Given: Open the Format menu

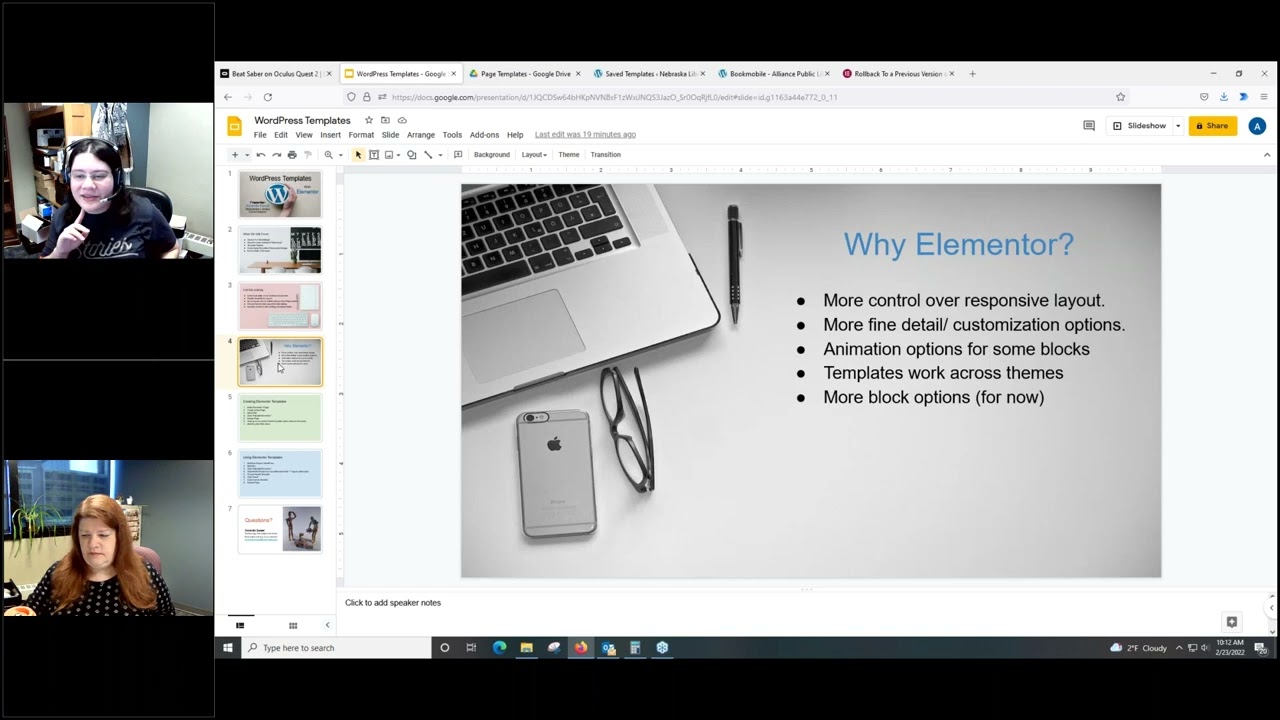Looking at the screenshot, I should click(x=361, y=135).
